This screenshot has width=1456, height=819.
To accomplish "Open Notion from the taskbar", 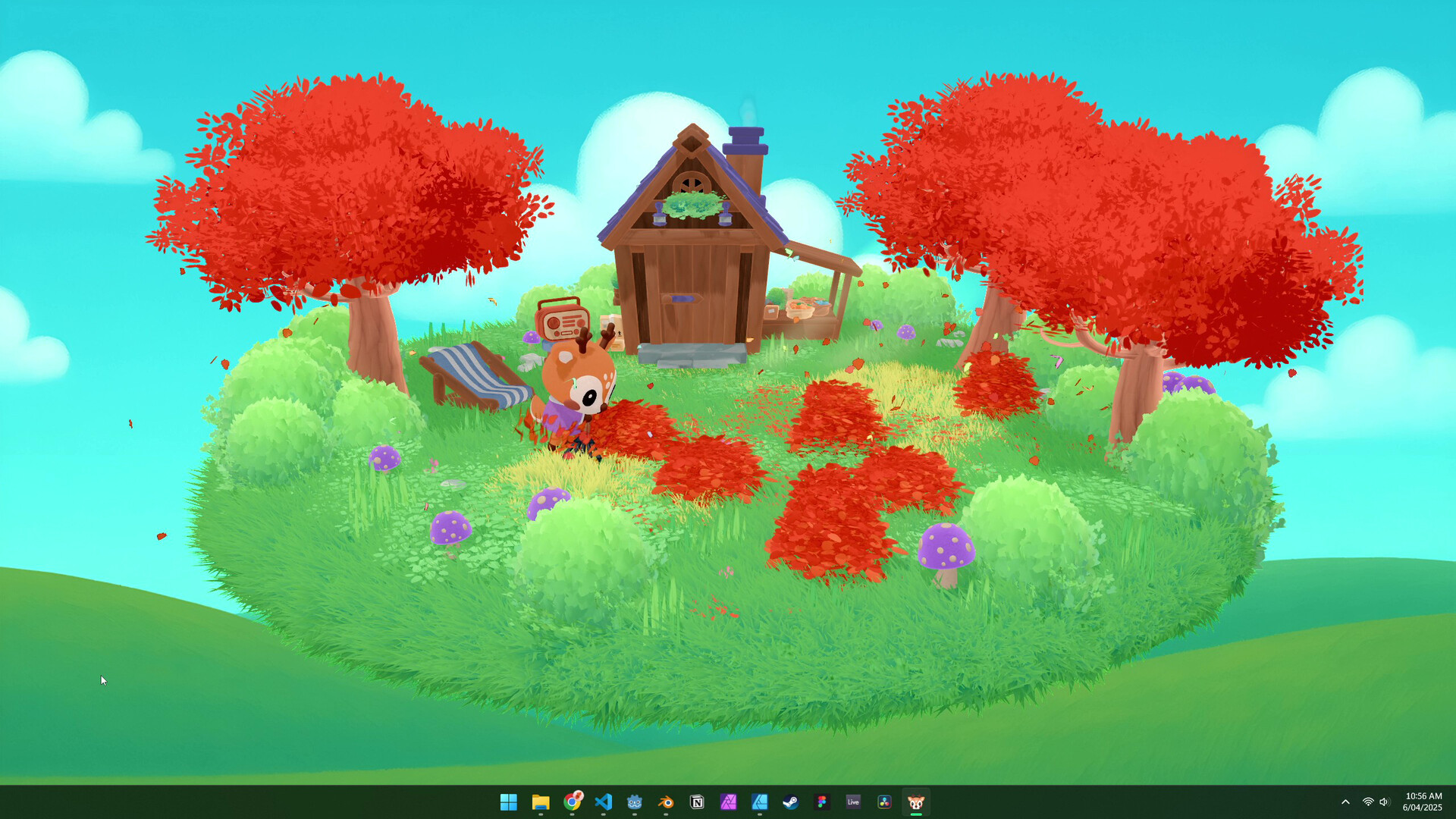I will [x=697, y=802].
